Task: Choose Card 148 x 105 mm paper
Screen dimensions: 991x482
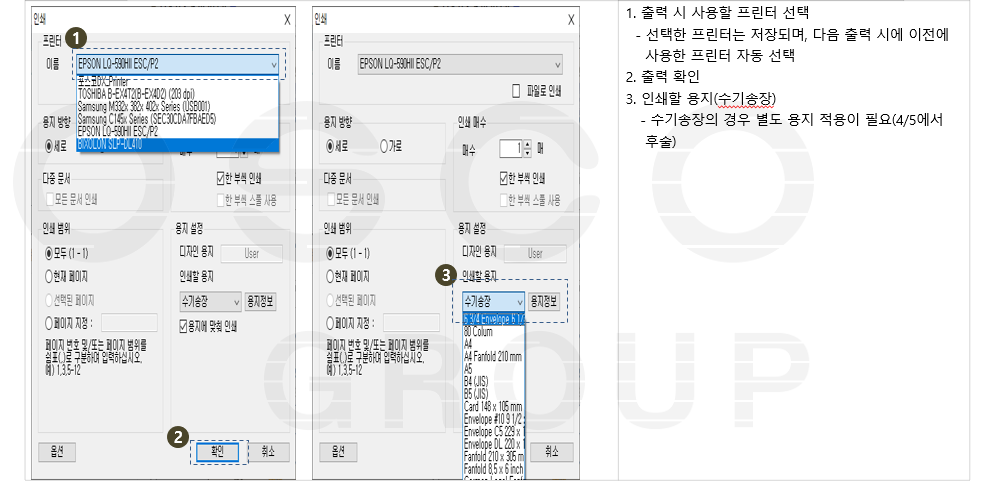Action: 493,406
